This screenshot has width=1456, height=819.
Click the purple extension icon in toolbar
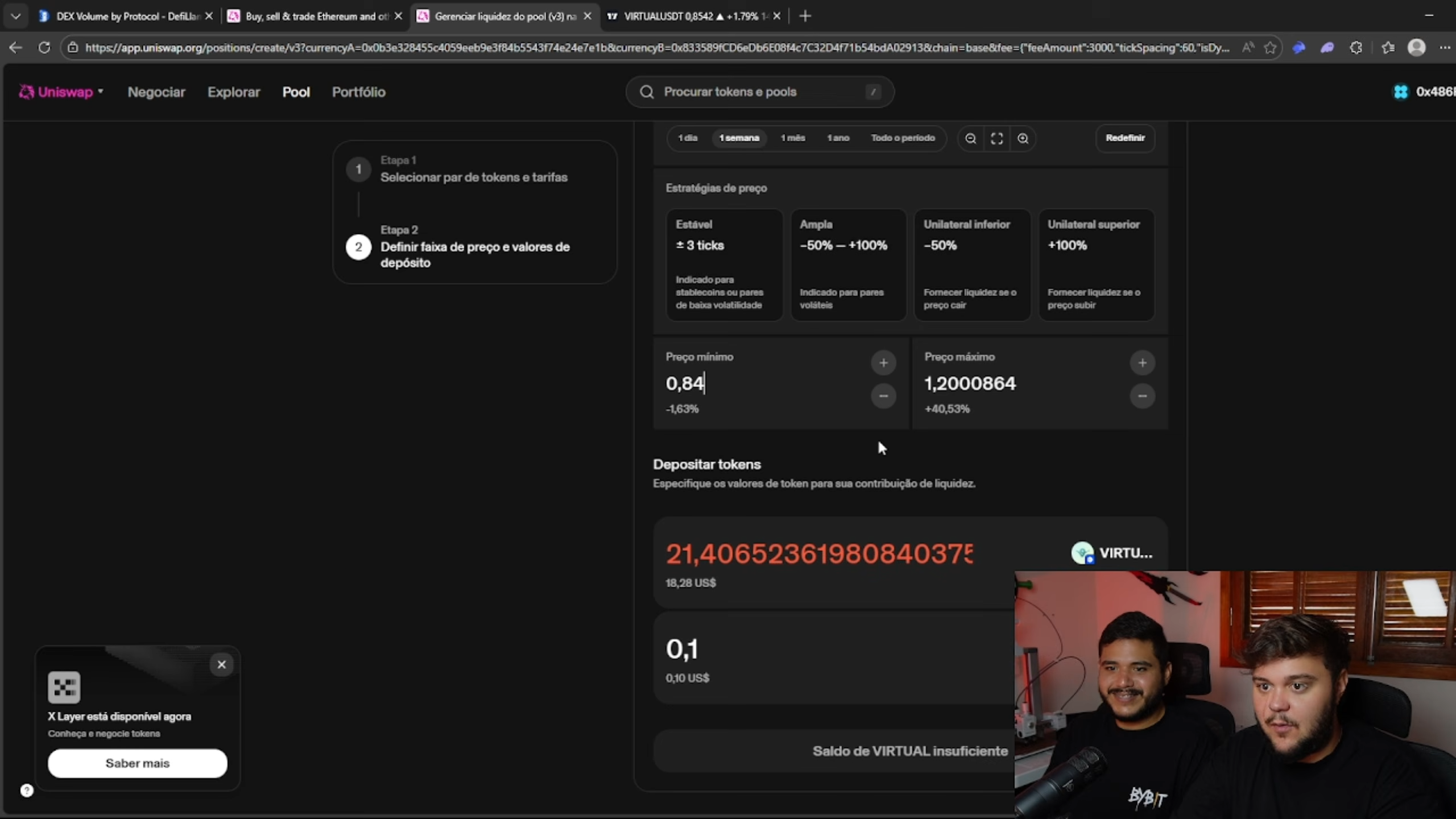[x=1327, y=48]
